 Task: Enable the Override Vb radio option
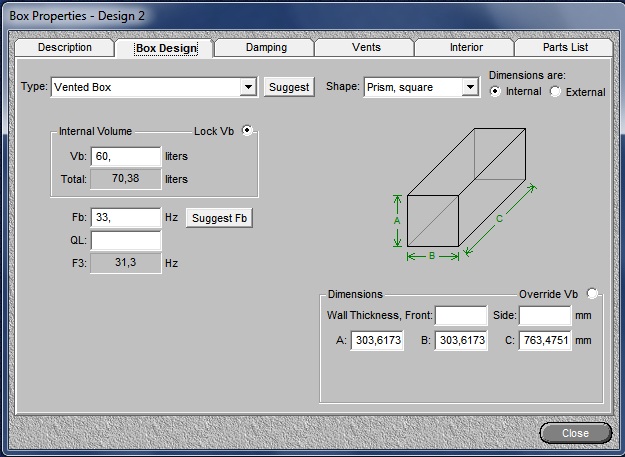tap(593, 294)
